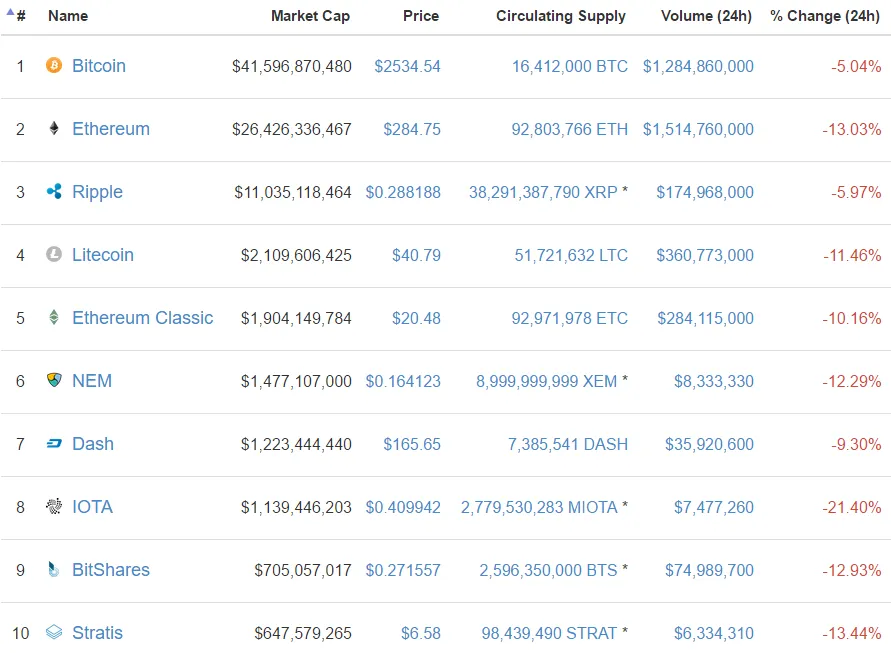Sort by Volume (24h) header
The height and width of the screenshot is (653, 891).
point(706,16)
